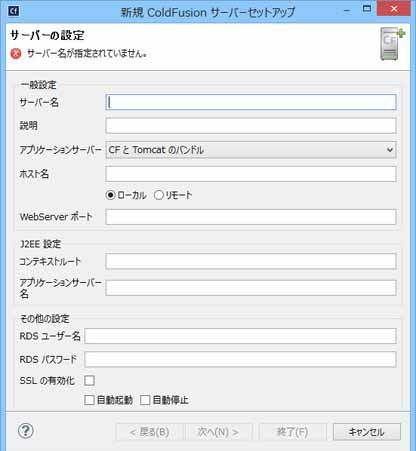Check the 自動停止 checkbox
416x451 pixels.
coord(145,400)
